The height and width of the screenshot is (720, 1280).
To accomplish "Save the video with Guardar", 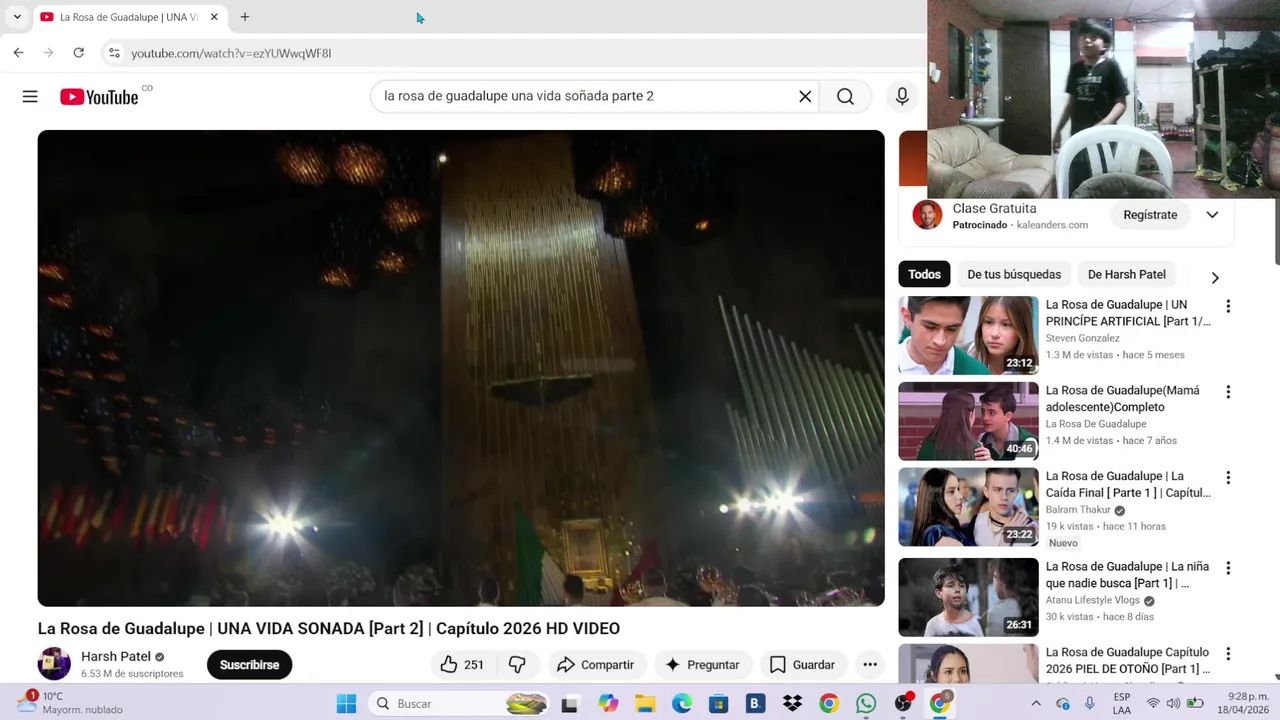I will coord(802,665).
